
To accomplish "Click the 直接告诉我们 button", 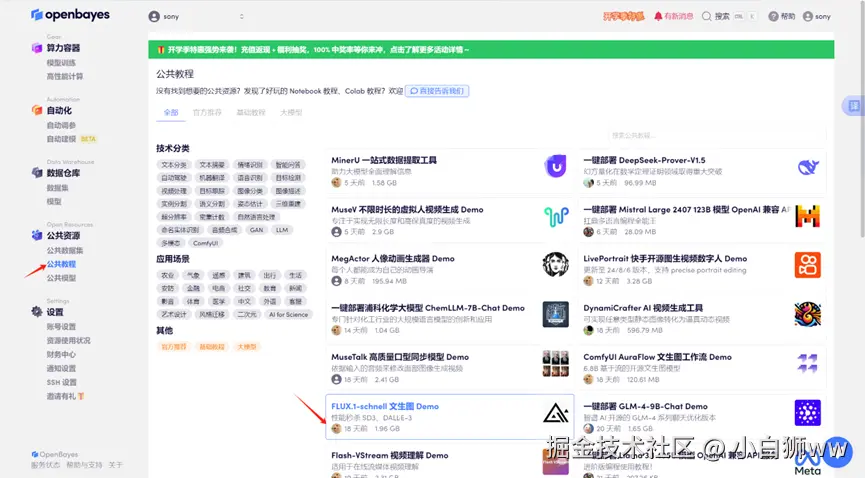I will (x=437, y=91).
